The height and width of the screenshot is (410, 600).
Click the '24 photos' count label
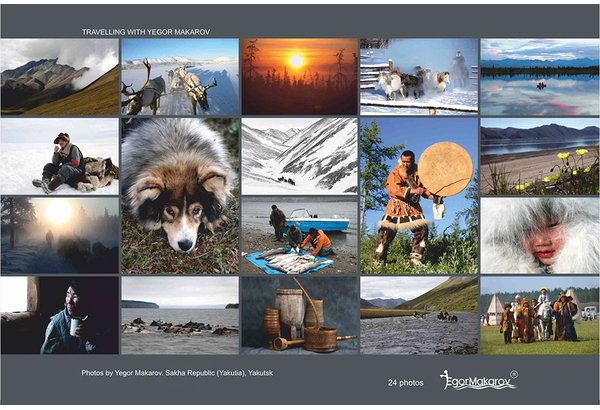[405, 382]
